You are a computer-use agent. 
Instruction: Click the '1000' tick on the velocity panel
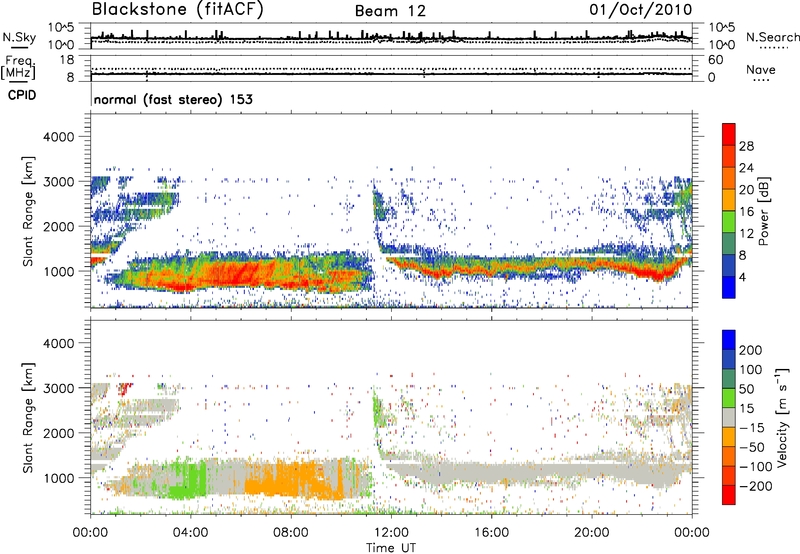click(x=58, y=479)
